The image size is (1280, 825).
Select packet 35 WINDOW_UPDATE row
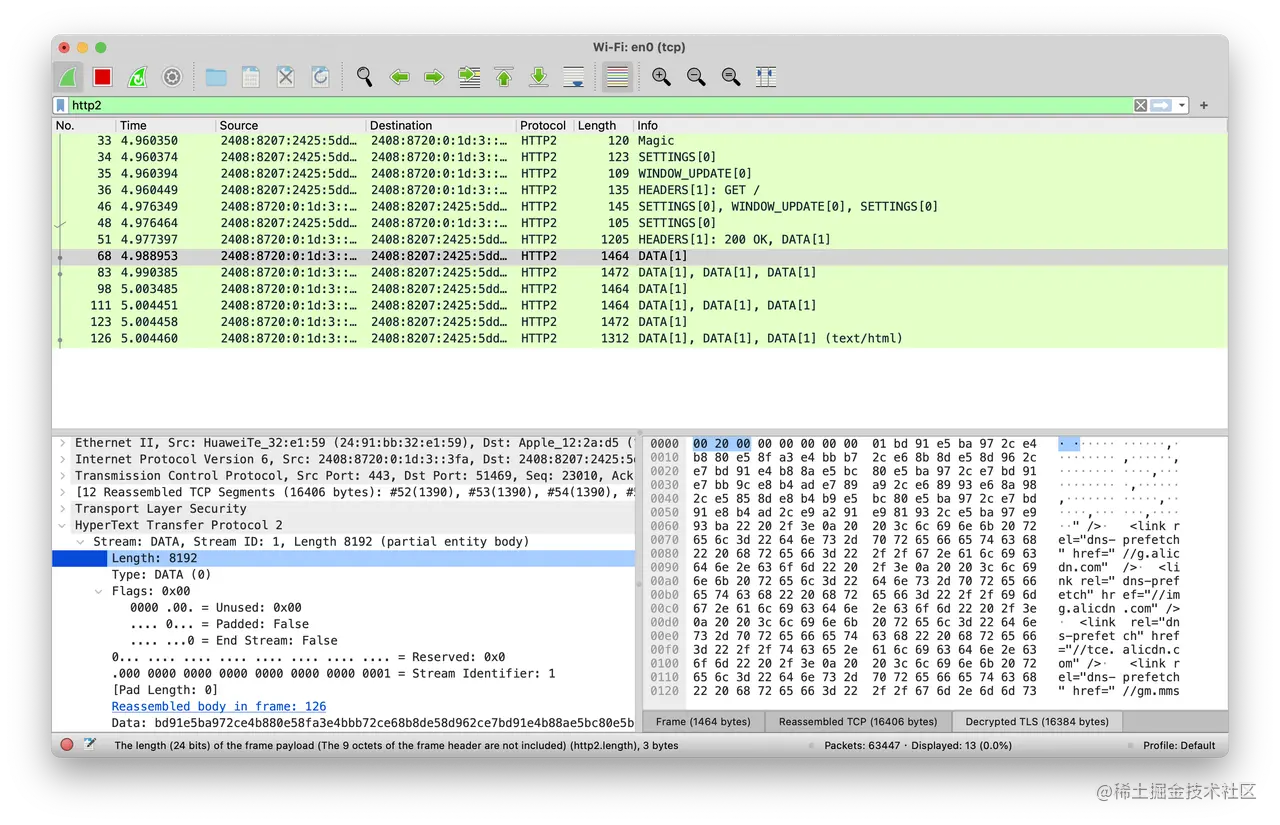(640, 174)
